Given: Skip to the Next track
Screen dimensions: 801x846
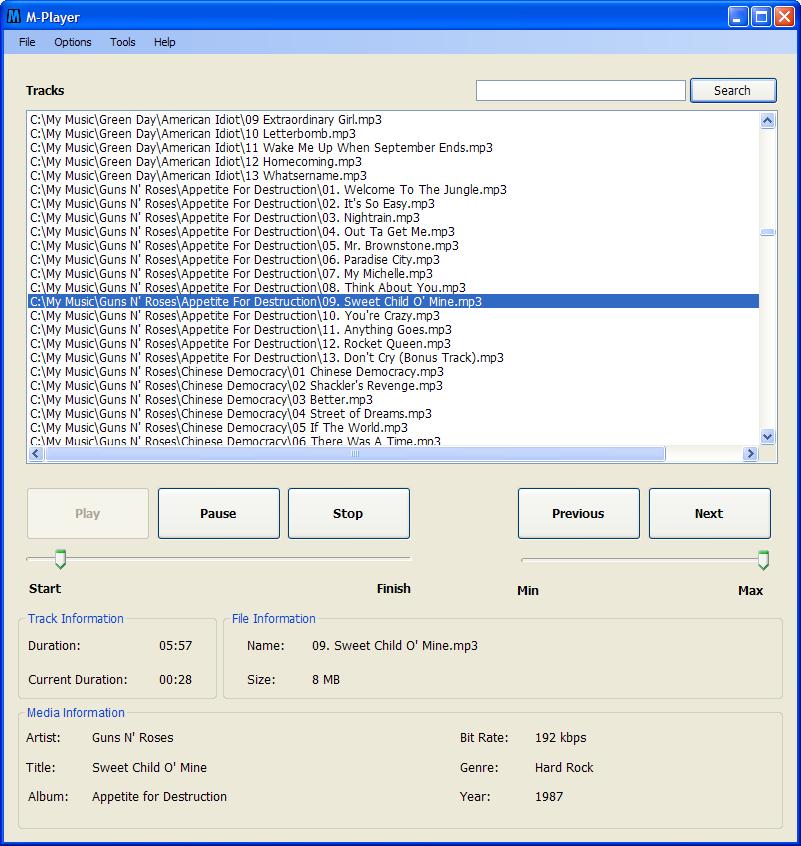Looking at the screenshot, I should click(709, 514).
